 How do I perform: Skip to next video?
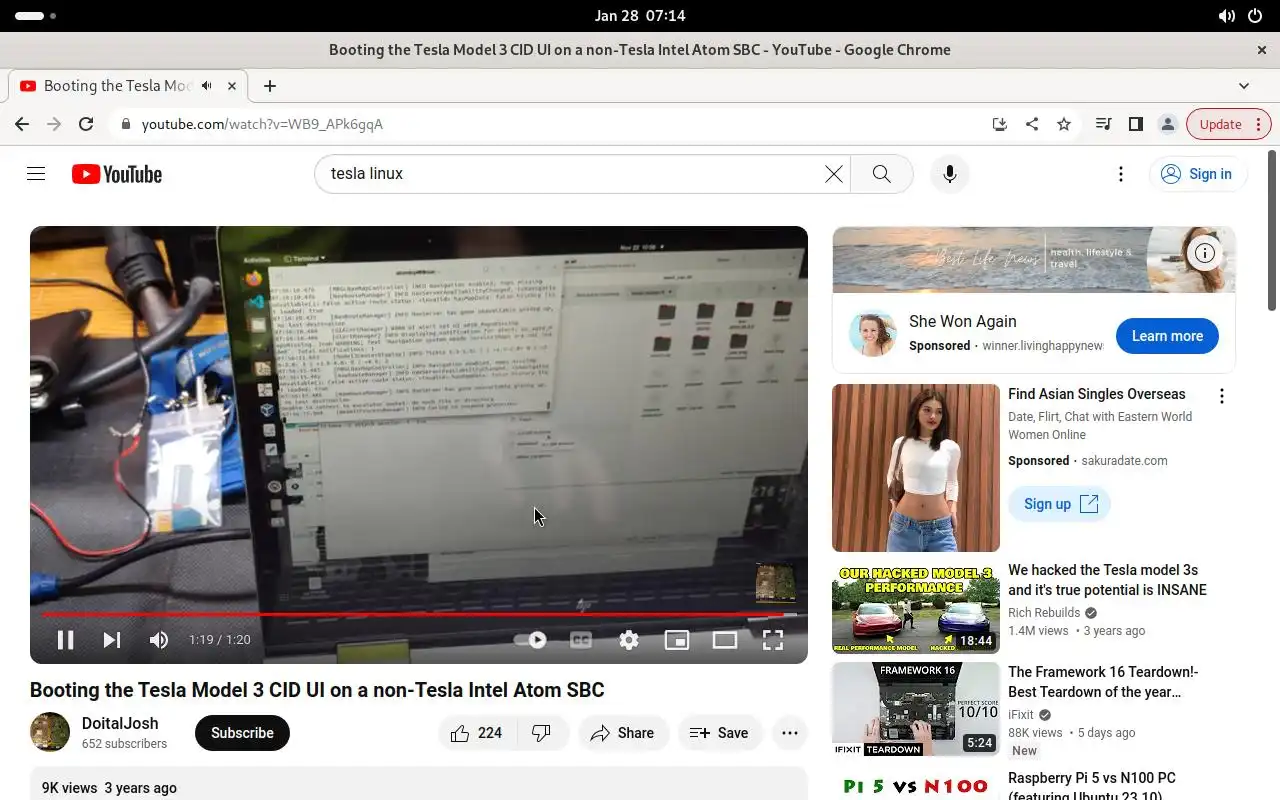[112, 640]
